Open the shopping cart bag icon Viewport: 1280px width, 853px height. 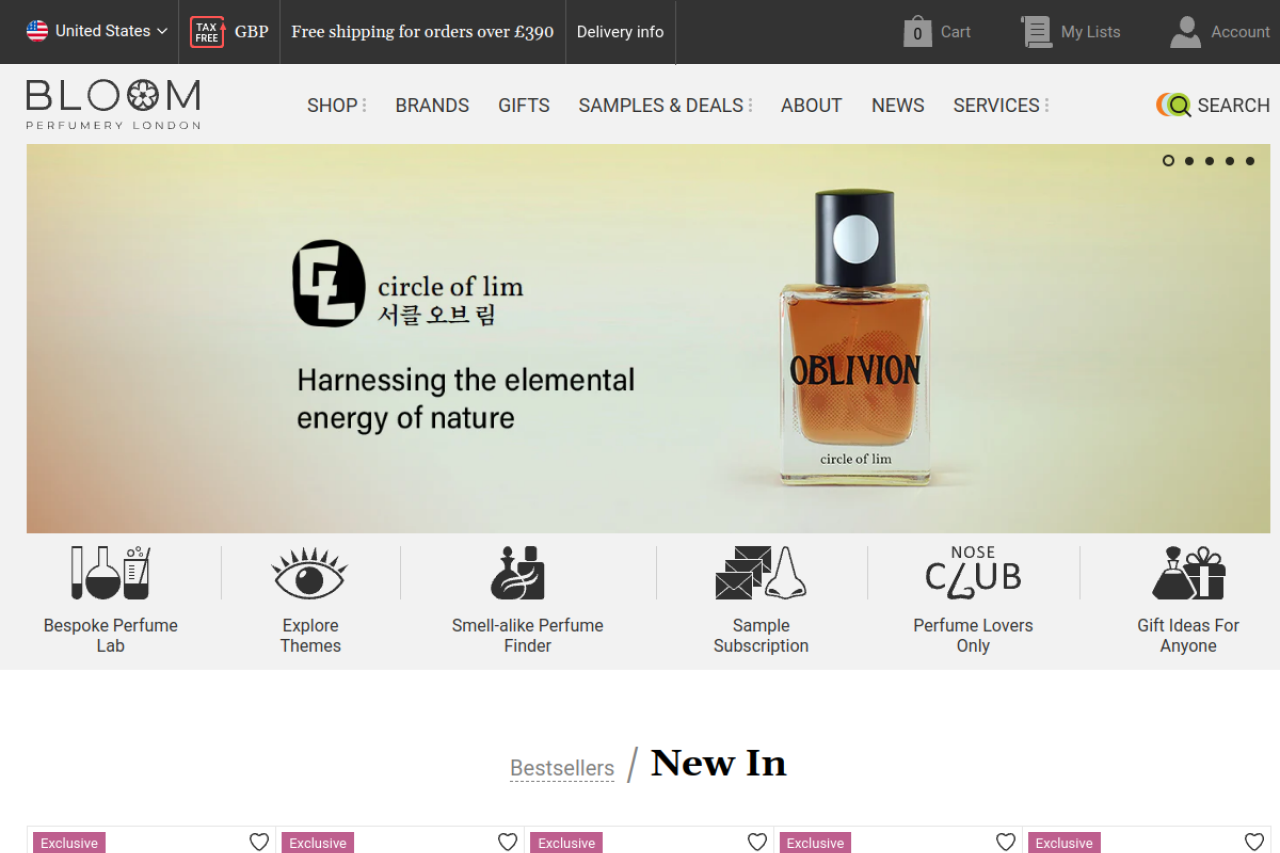917,32
